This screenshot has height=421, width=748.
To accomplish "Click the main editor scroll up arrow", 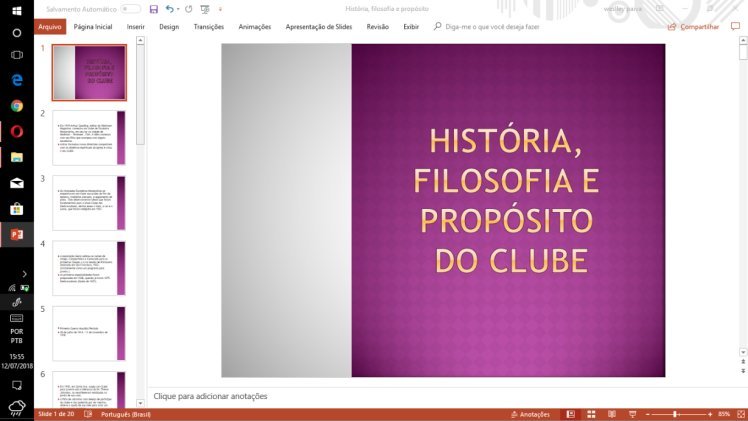I will [743, 41].
